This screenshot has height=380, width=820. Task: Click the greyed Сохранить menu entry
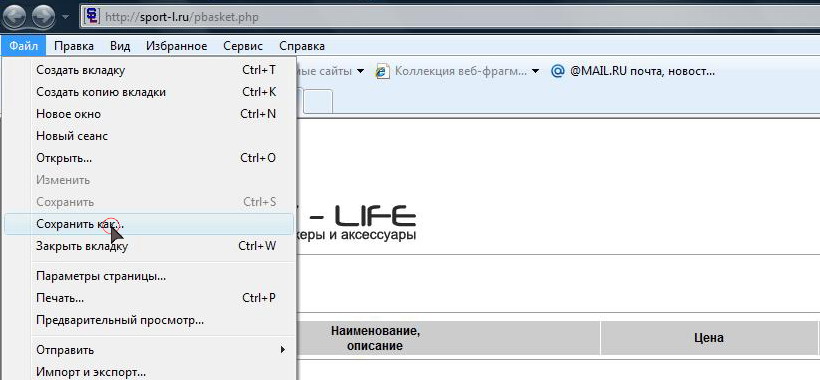pos(149,202)
